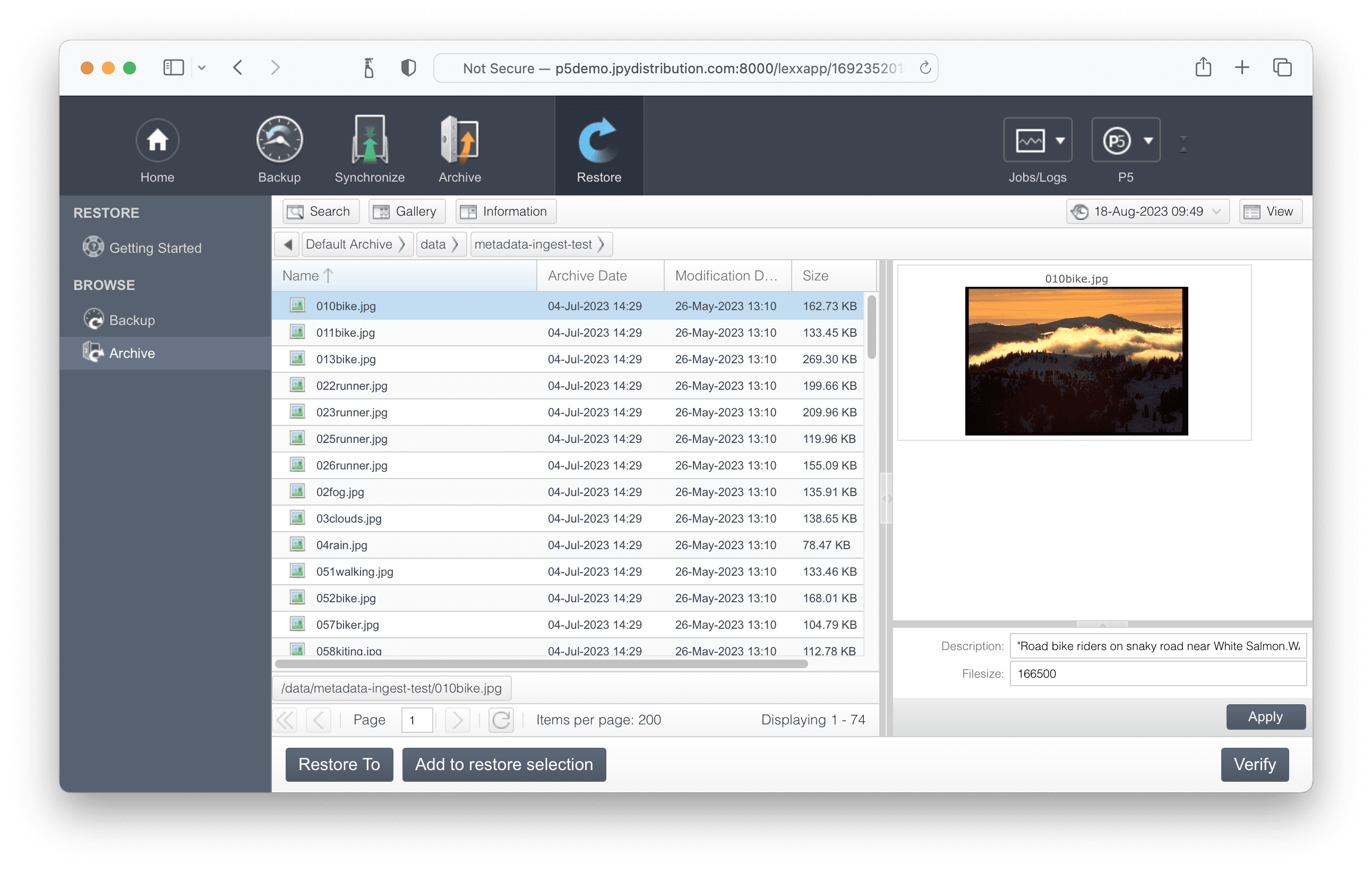Select file 052bike.jpg
Viewport: 1372px width, 871px height.
[x=568, y=598]
